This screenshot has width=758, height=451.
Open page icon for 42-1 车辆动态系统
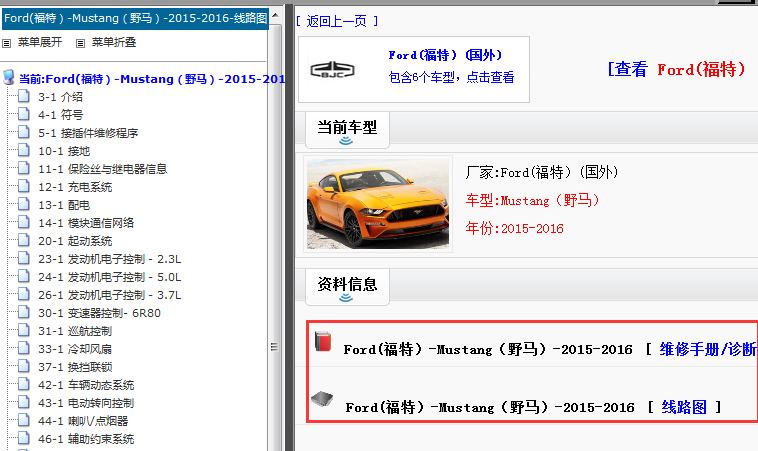point(24,384)
